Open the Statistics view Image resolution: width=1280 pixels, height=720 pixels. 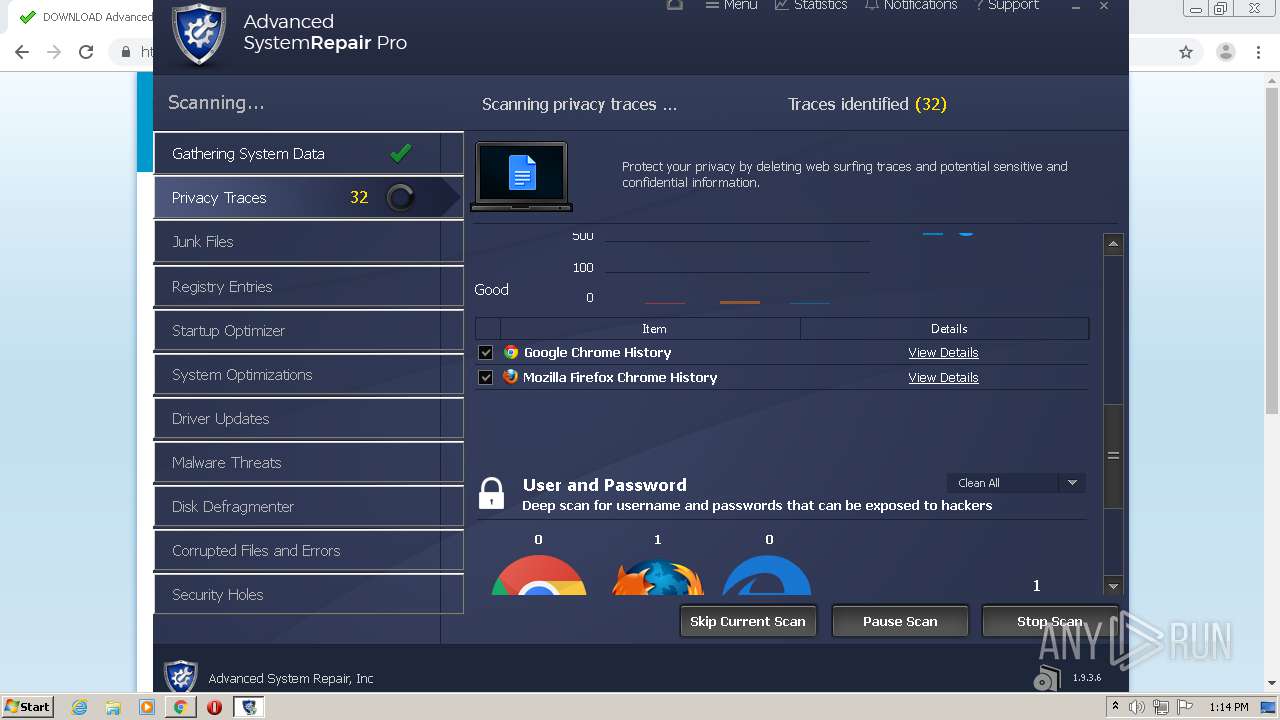point(811,5)
